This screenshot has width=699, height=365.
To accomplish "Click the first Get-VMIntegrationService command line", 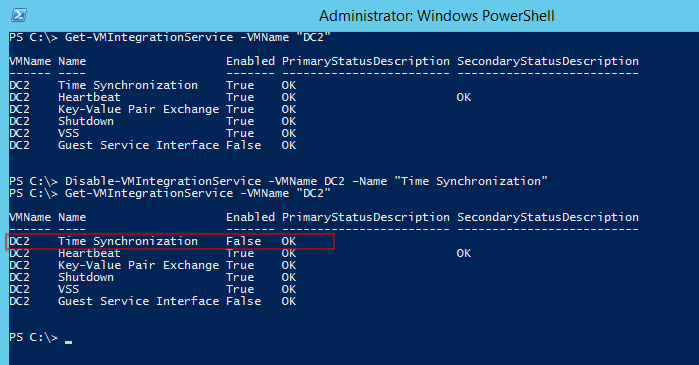I will tap(170, 37).
